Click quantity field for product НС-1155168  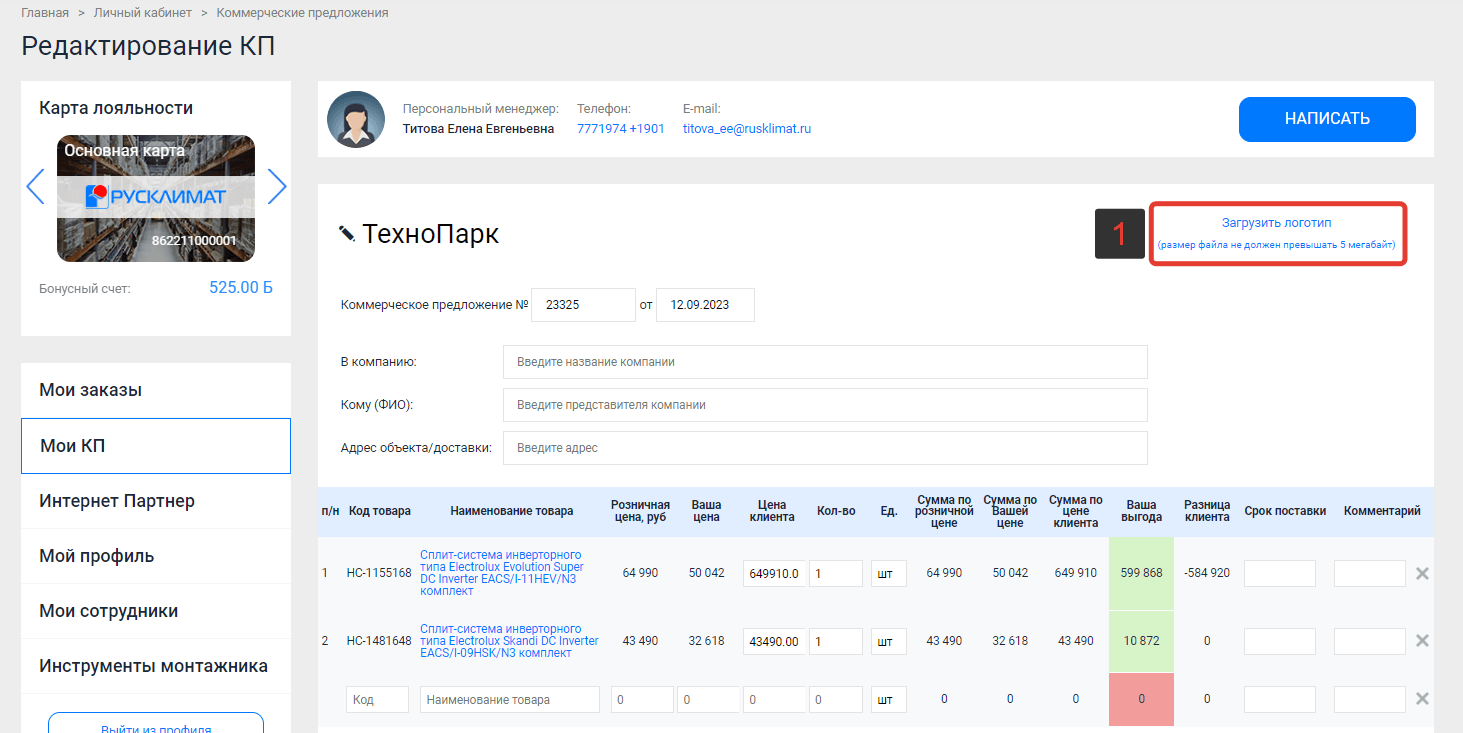click(x=836, y=574)
